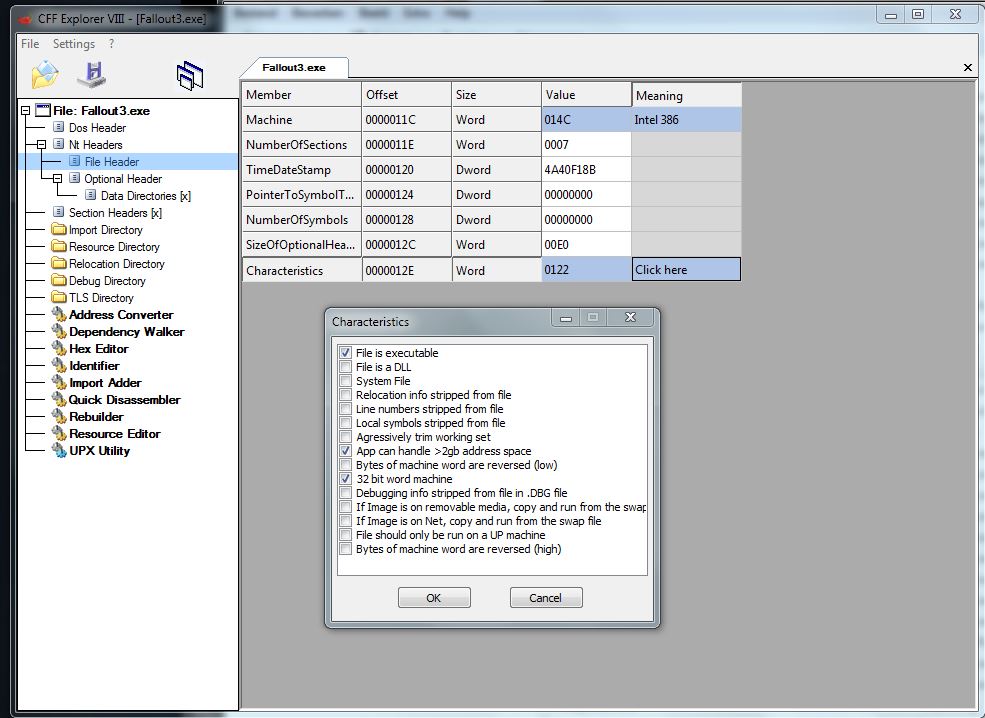This screenshot has height=718, width=985.
Task: Open the Settings menu
Action: pos(73,43)
